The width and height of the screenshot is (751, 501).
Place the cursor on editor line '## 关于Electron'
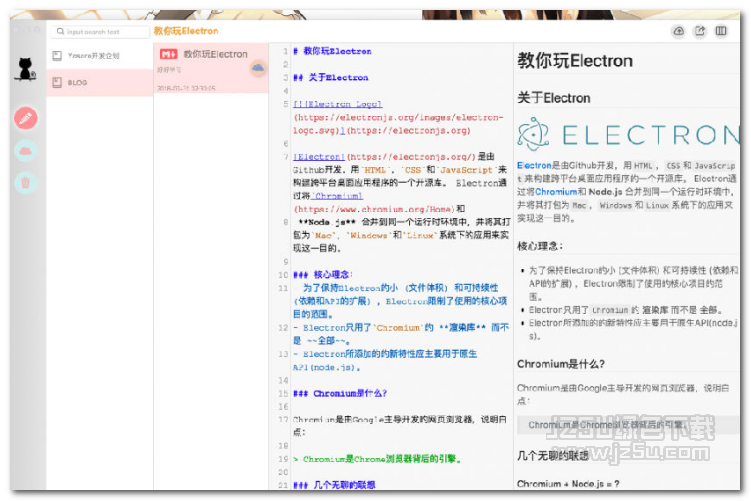331,78
